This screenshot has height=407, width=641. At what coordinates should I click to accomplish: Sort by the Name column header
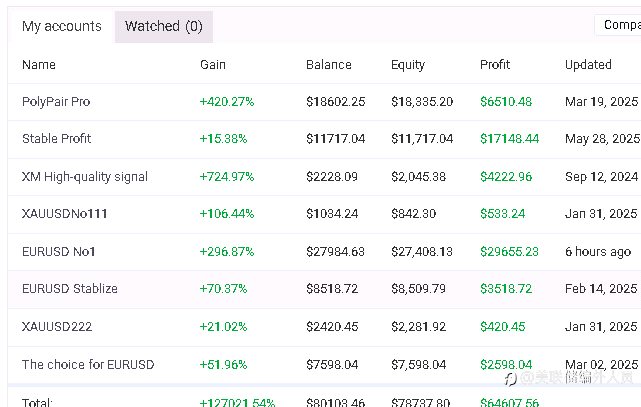[39, 65]
